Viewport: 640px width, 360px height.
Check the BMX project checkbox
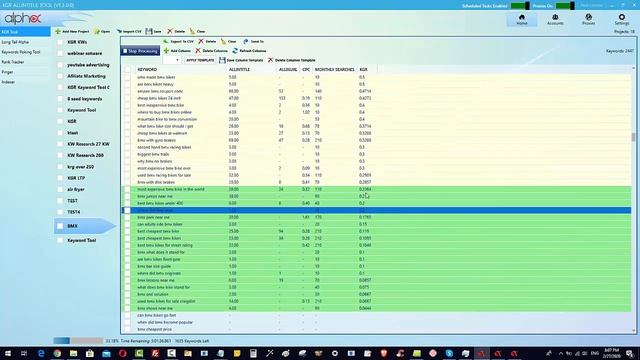coord(60,226)
